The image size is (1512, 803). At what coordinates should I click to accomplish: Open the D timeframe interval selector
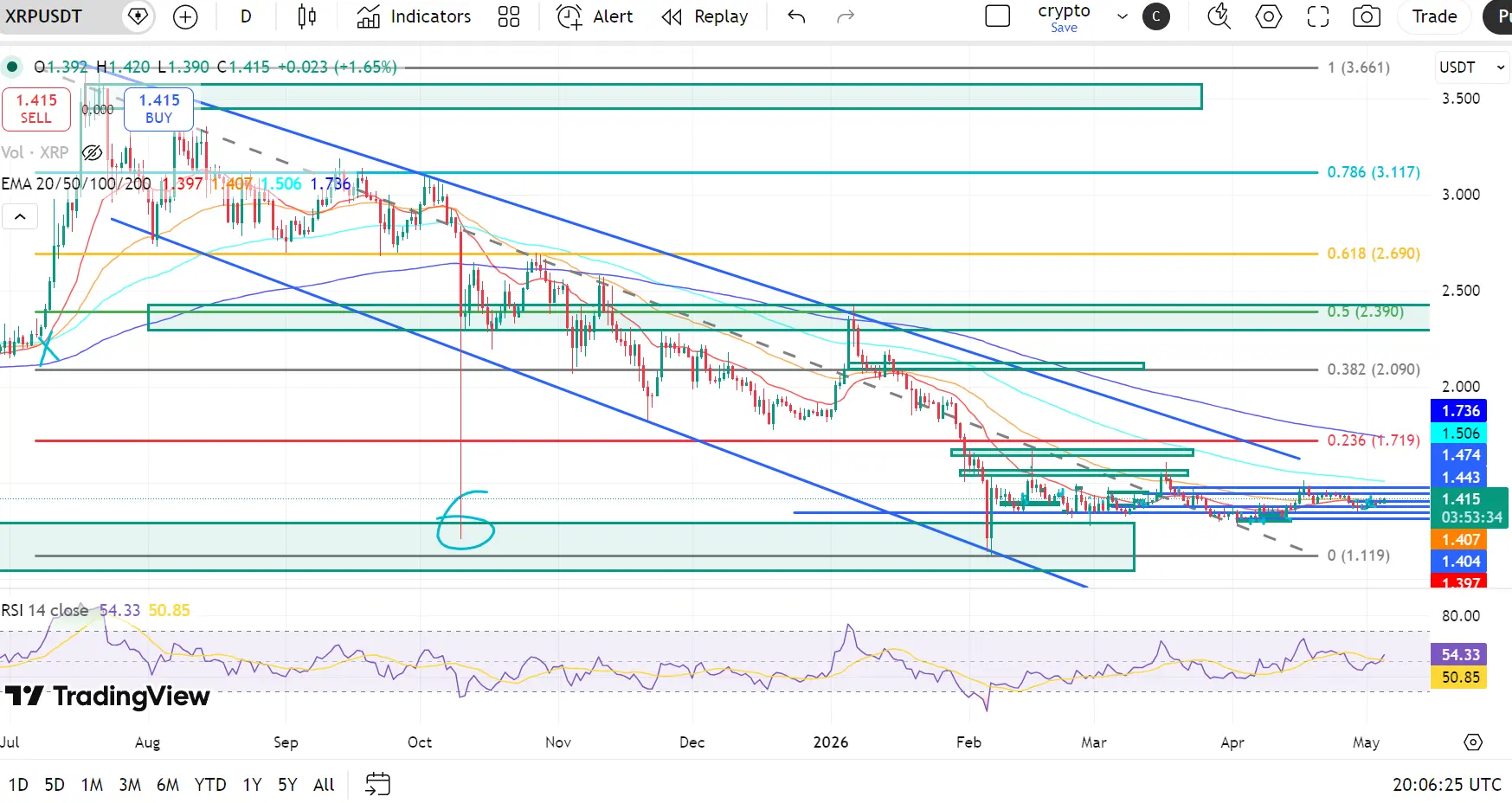pos(246,16)
